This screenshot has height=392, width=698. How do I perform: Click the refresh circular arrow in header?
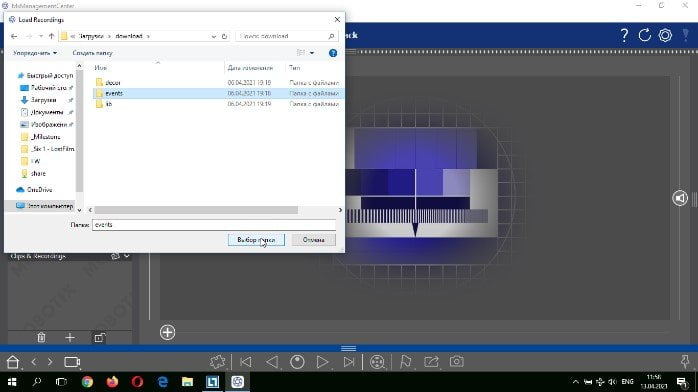point(645,35)
